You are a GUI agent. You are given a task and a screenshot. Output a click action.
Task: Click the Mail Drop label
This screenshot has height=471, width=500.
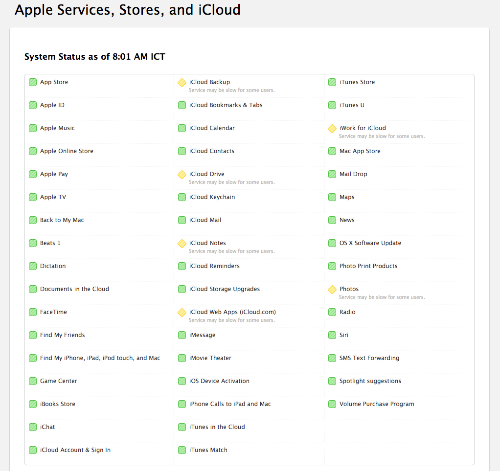click(x=353, y=174)
